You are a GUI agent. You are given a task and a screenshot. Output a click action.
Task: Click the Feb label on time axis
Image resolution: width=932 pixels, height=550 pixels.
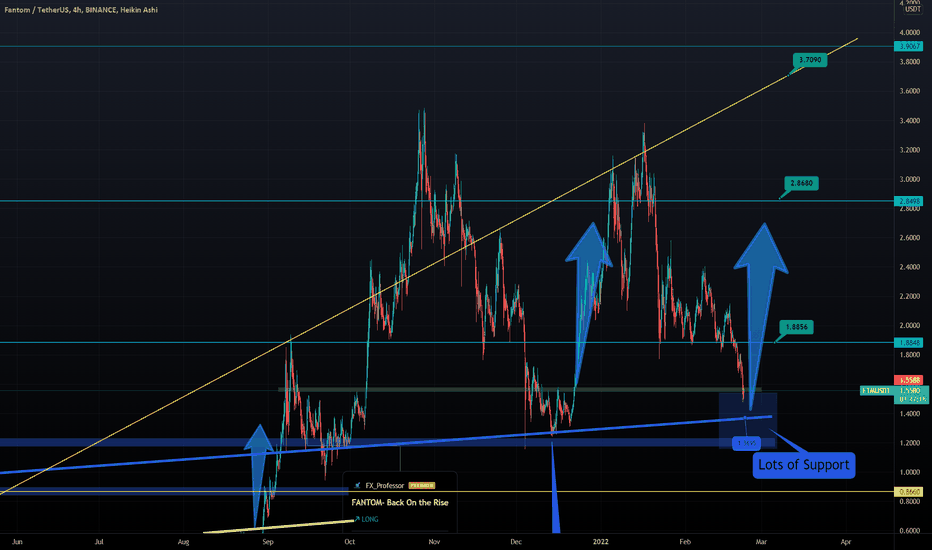685,542
